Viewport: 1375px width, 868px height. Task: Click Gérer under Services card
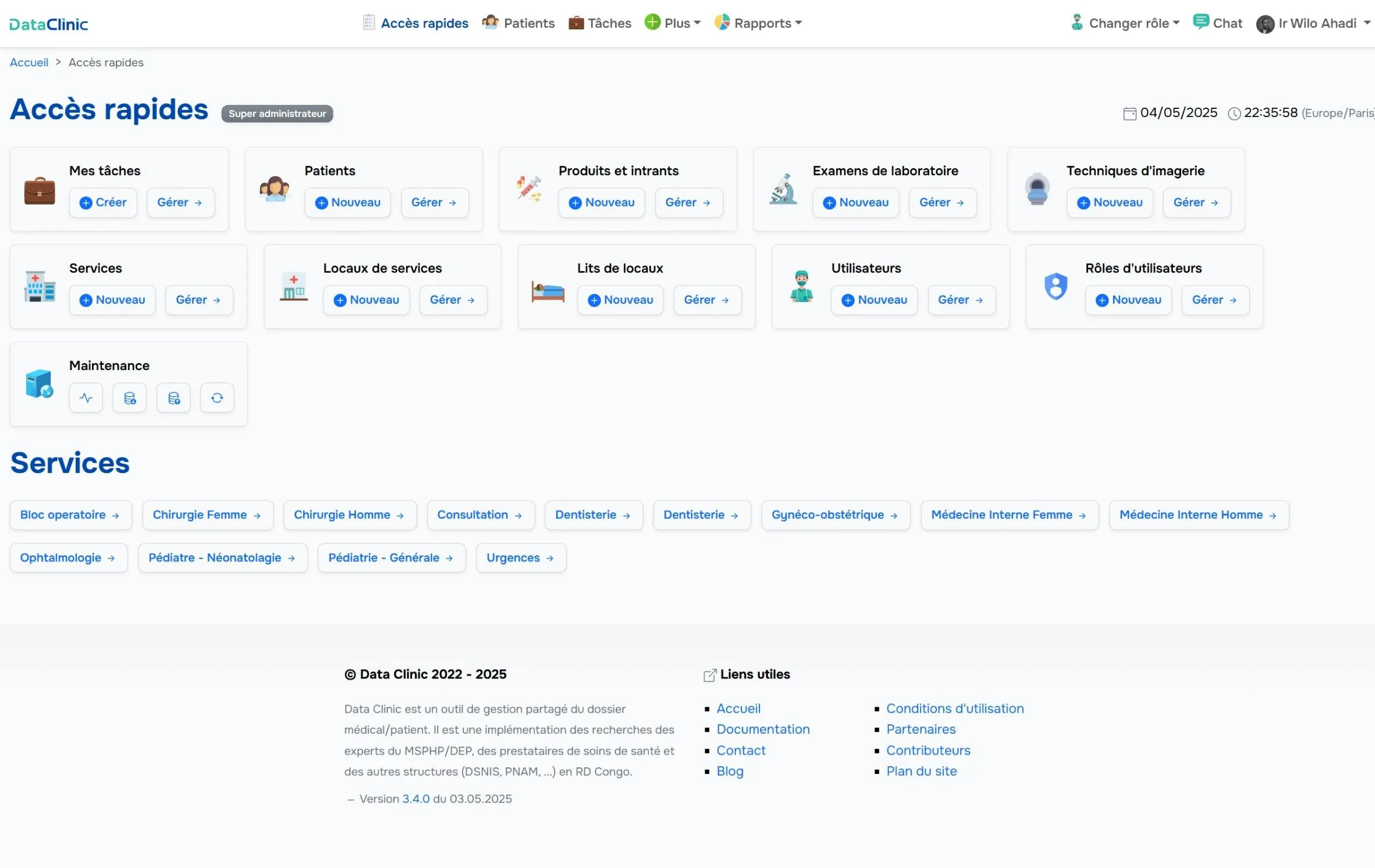pos(199,300)
